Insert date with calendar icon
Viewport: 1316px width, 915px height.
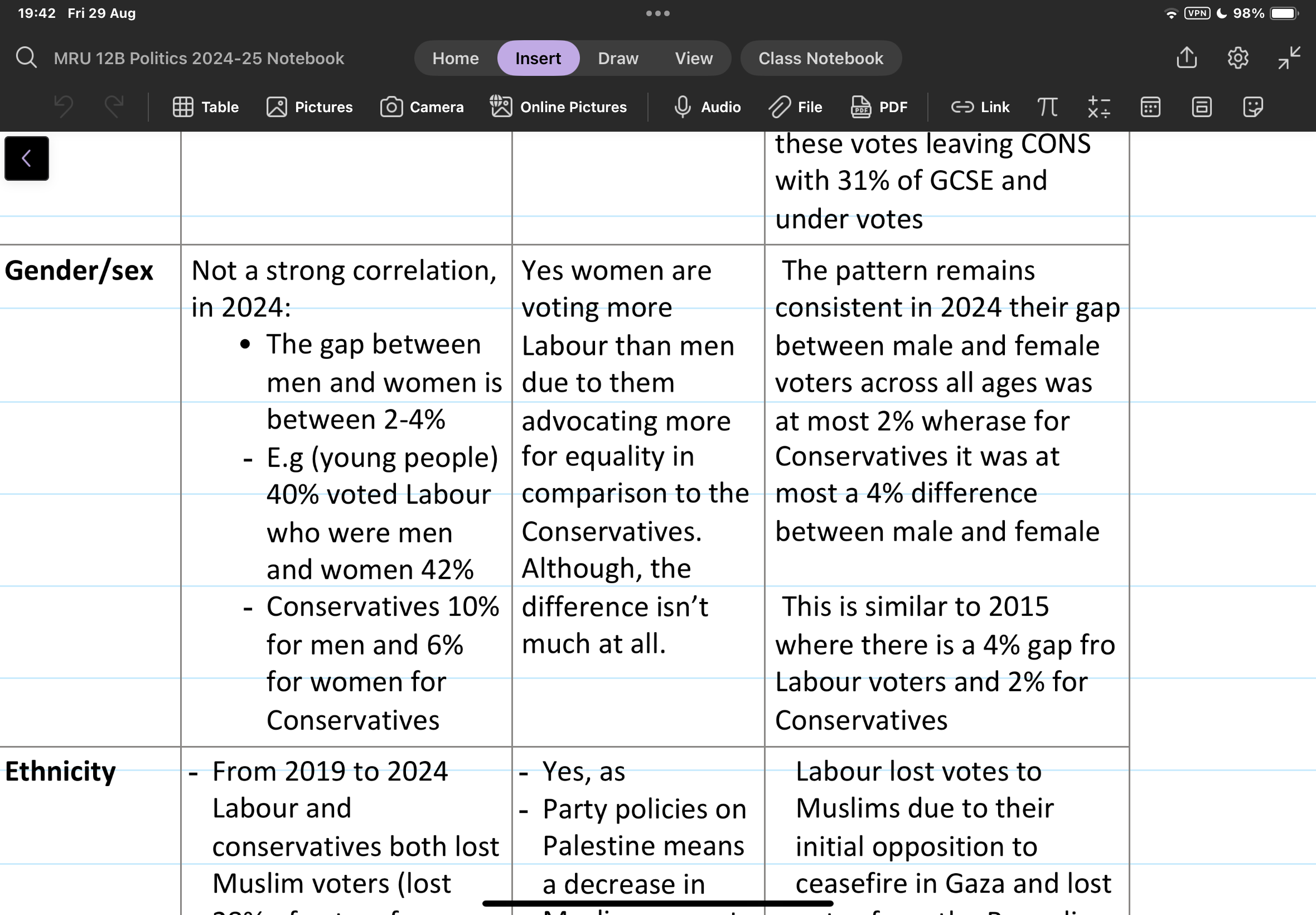(1150, 107)
